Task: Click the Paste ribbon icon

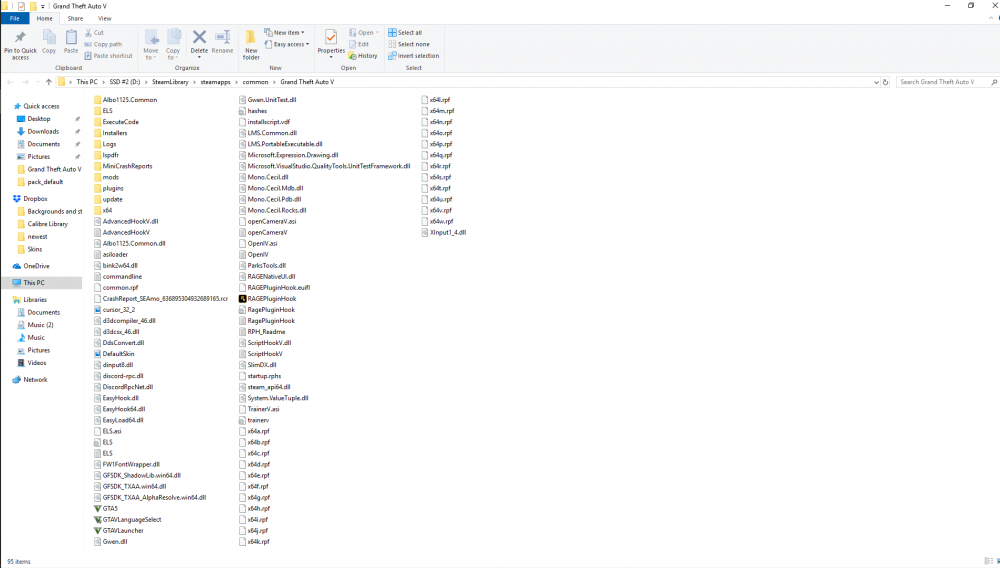Action: click(71, 38)
